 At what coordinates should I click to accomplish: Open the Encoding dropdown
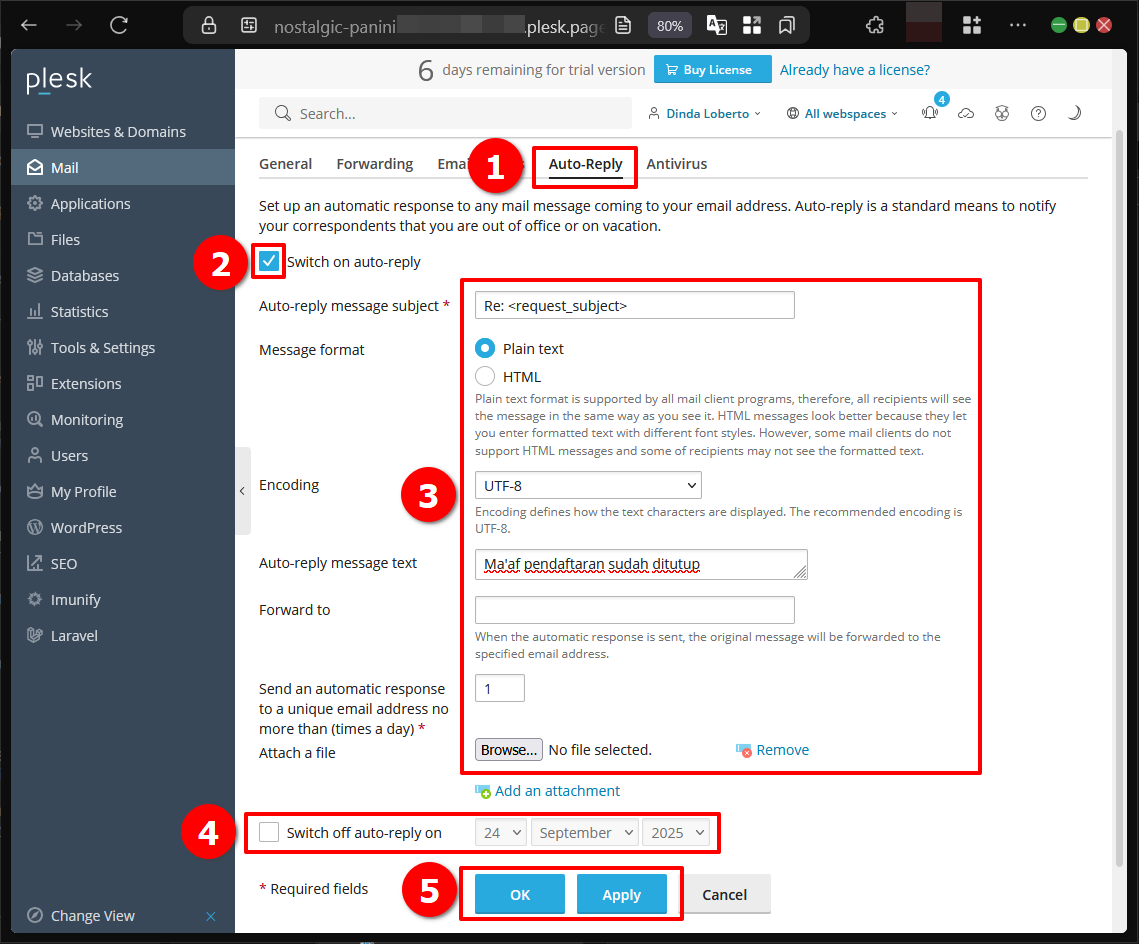[x=588, y=485]
